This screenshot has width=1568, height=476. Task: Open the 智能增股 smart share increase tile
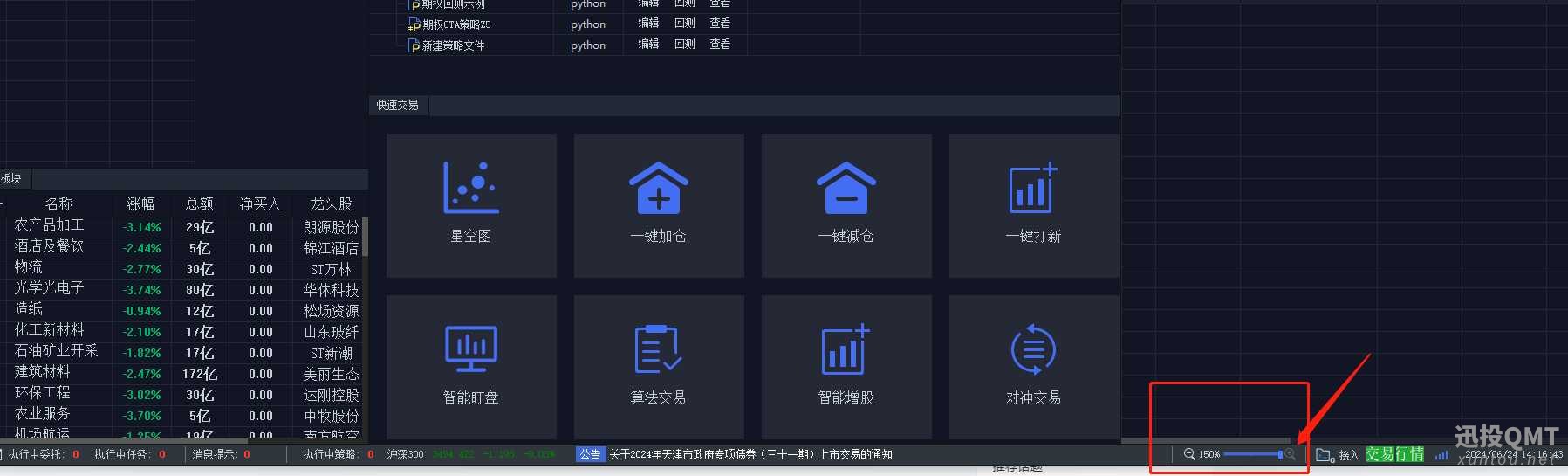(846, 367)
